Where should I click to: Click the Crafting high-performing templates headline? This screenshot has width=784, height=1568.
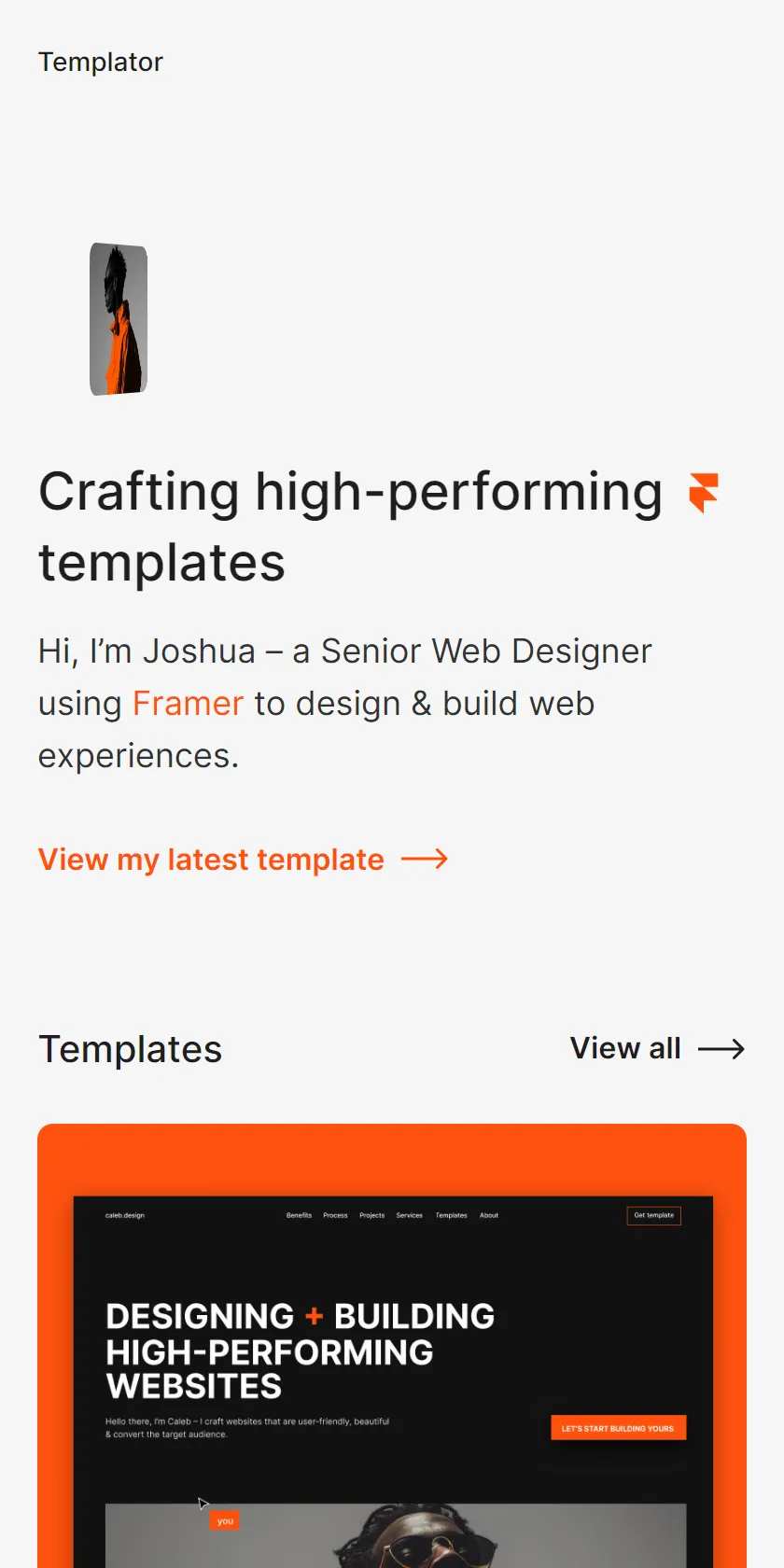[x=350, y=526]
